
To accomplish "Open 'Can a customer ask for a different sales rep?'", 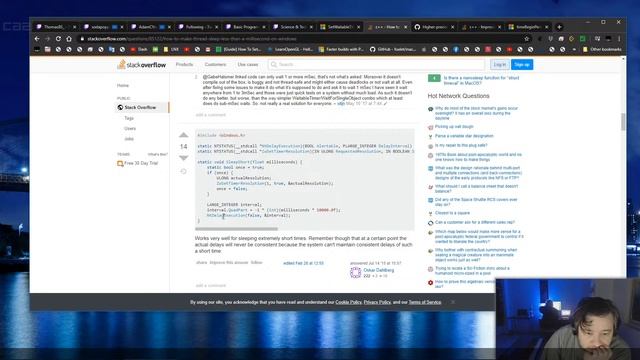I will pyautogui.click(x=475, y=222).
